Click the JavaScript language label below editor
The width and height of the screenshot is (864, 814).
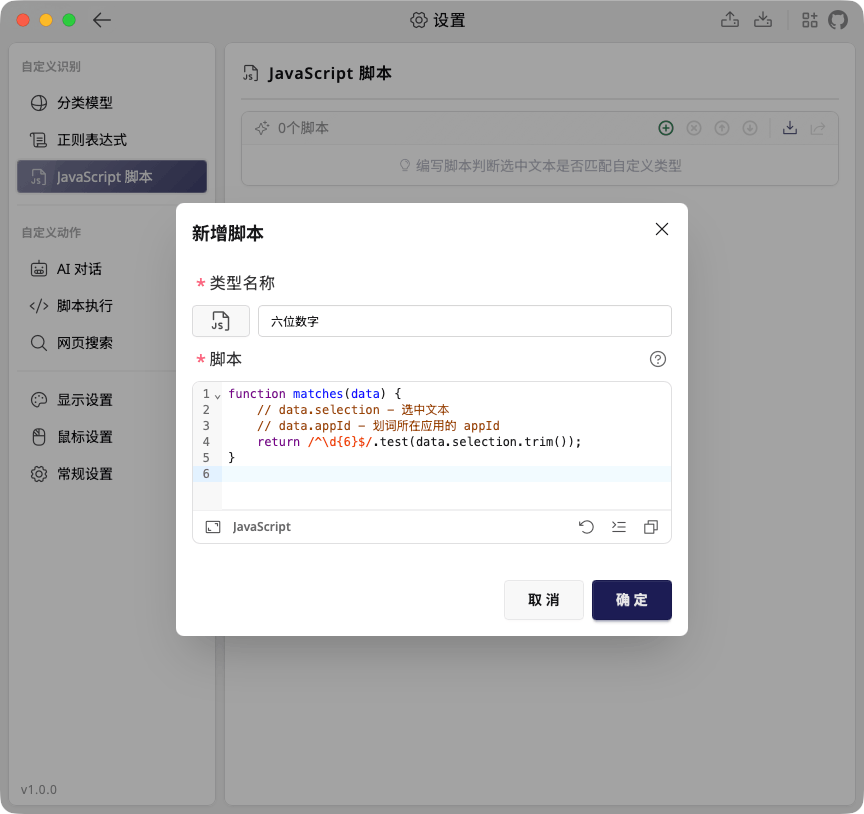[x=262, y=527]
